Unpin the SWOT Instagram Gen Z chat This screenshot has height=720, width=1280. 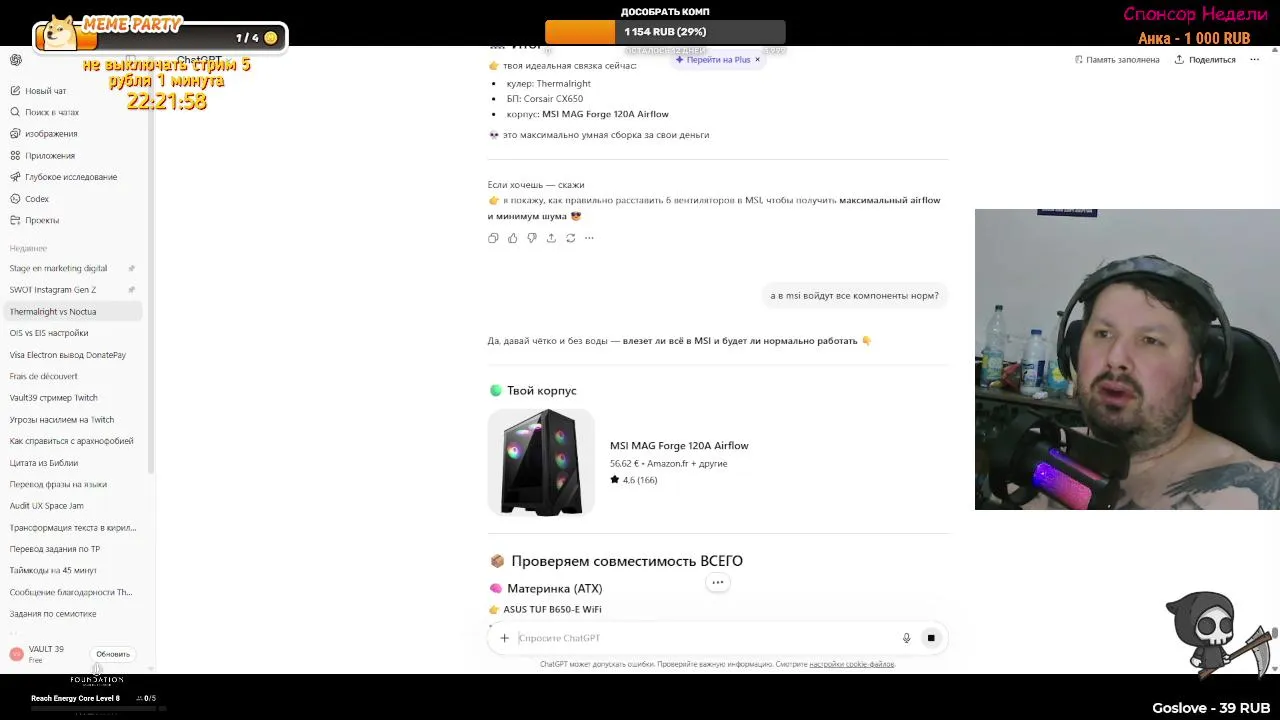point(132,290)
